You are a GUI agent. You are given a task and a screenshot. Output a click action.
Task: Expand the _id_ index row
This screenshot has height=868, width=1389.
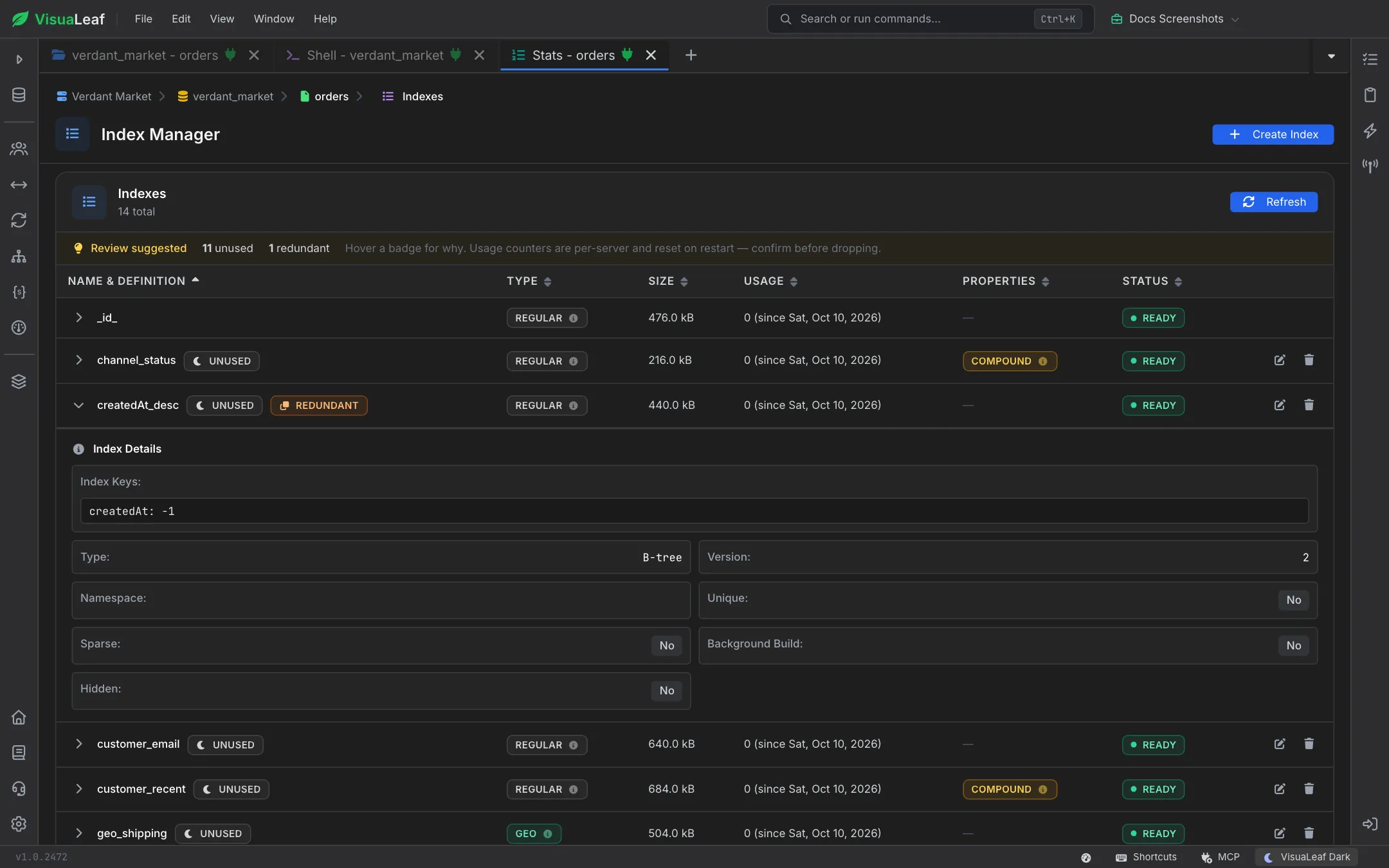tap(78, 318)
